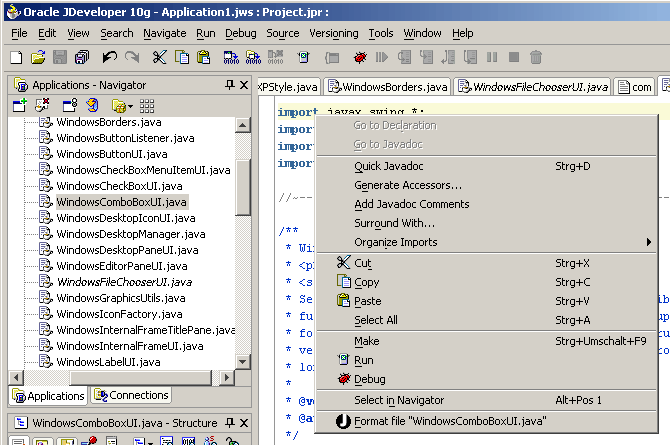This screenshot has width=670, height=445.
Task: Click the Undo arrow toolbar icon
Action: pyautogui.click(x=110, y=58)
